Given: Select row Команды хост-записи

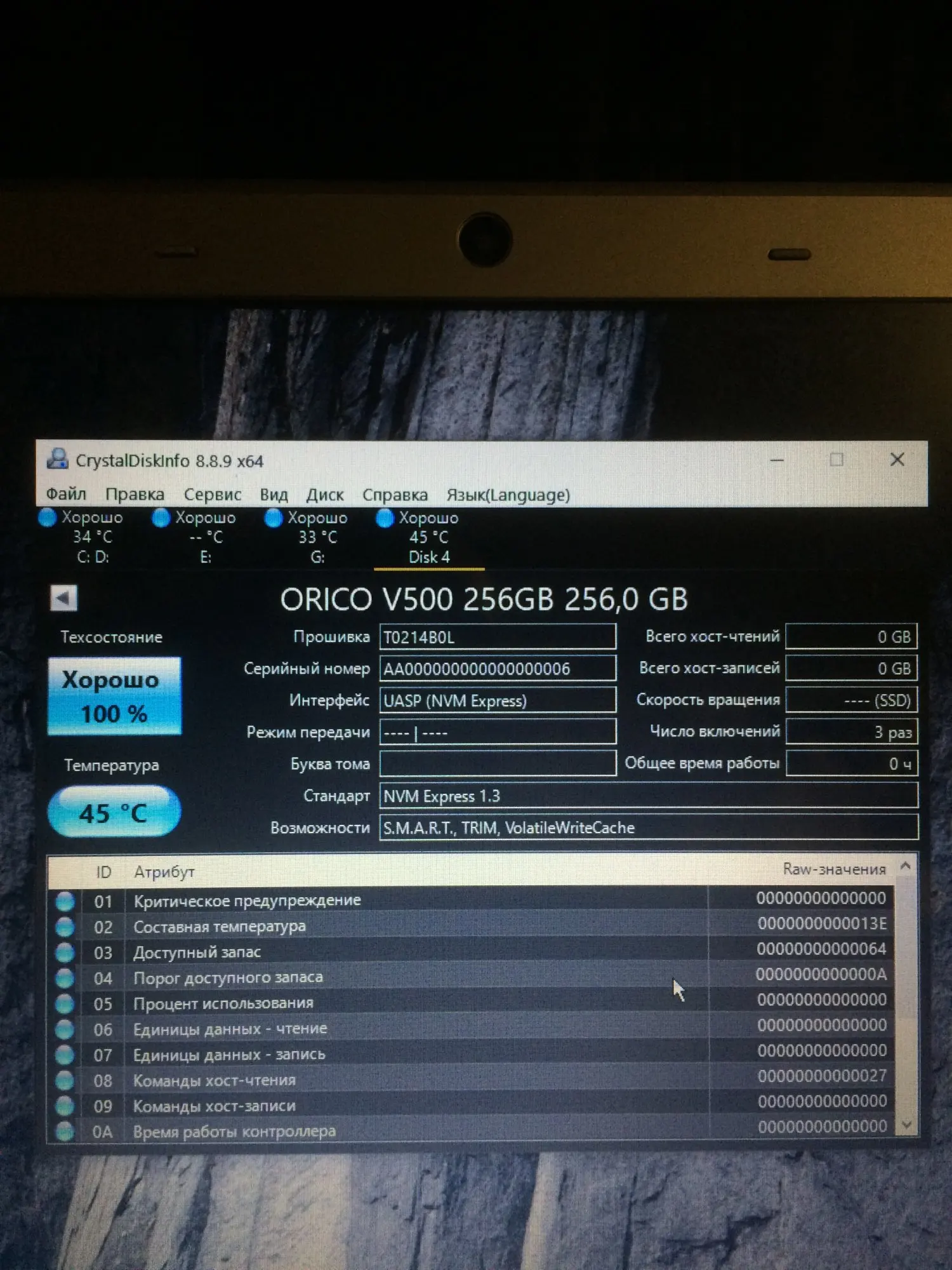Looking at the screenshot, I should [x=473, y=1104].
